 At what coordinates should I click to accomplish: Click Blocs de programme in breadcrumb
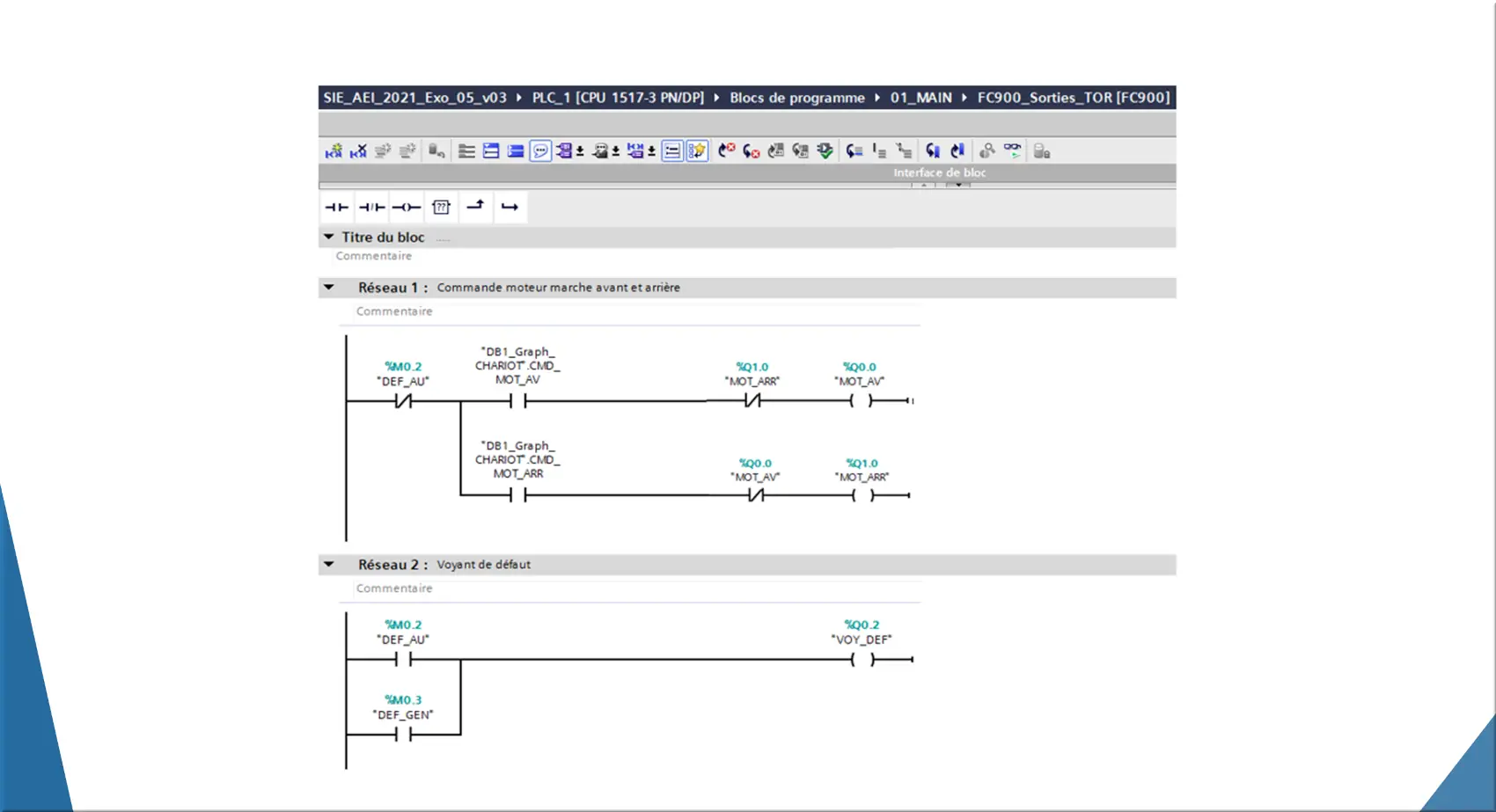click(x=797, y=98)
